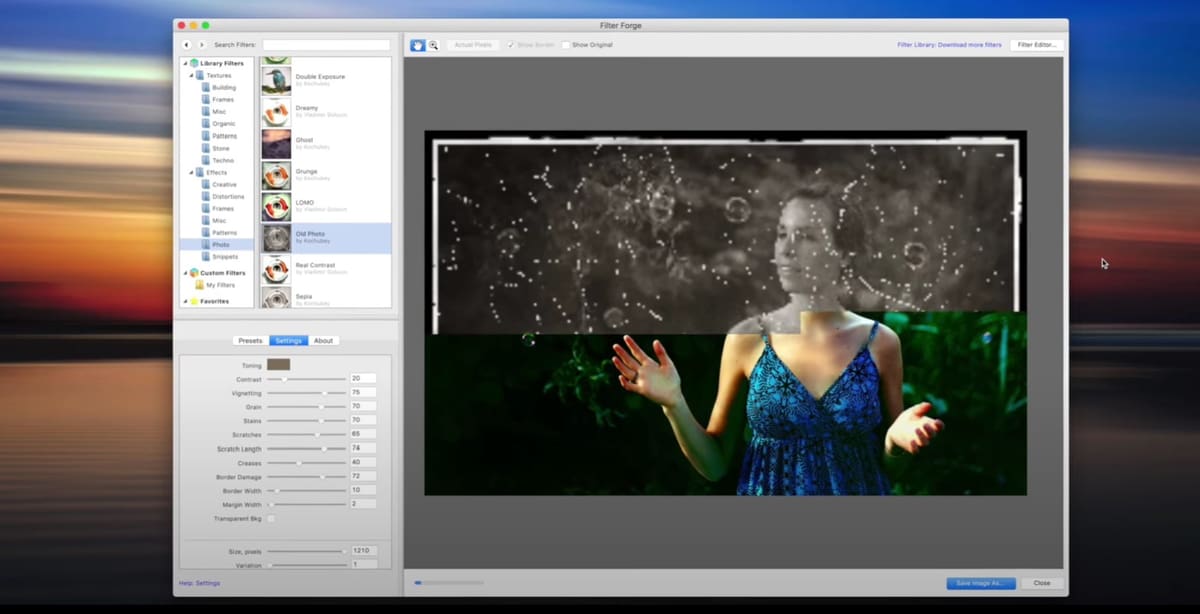The width and height of the screenshot is (1200, 614).
Task: Go forward with the right arrow button
Action: click(201, 45)
